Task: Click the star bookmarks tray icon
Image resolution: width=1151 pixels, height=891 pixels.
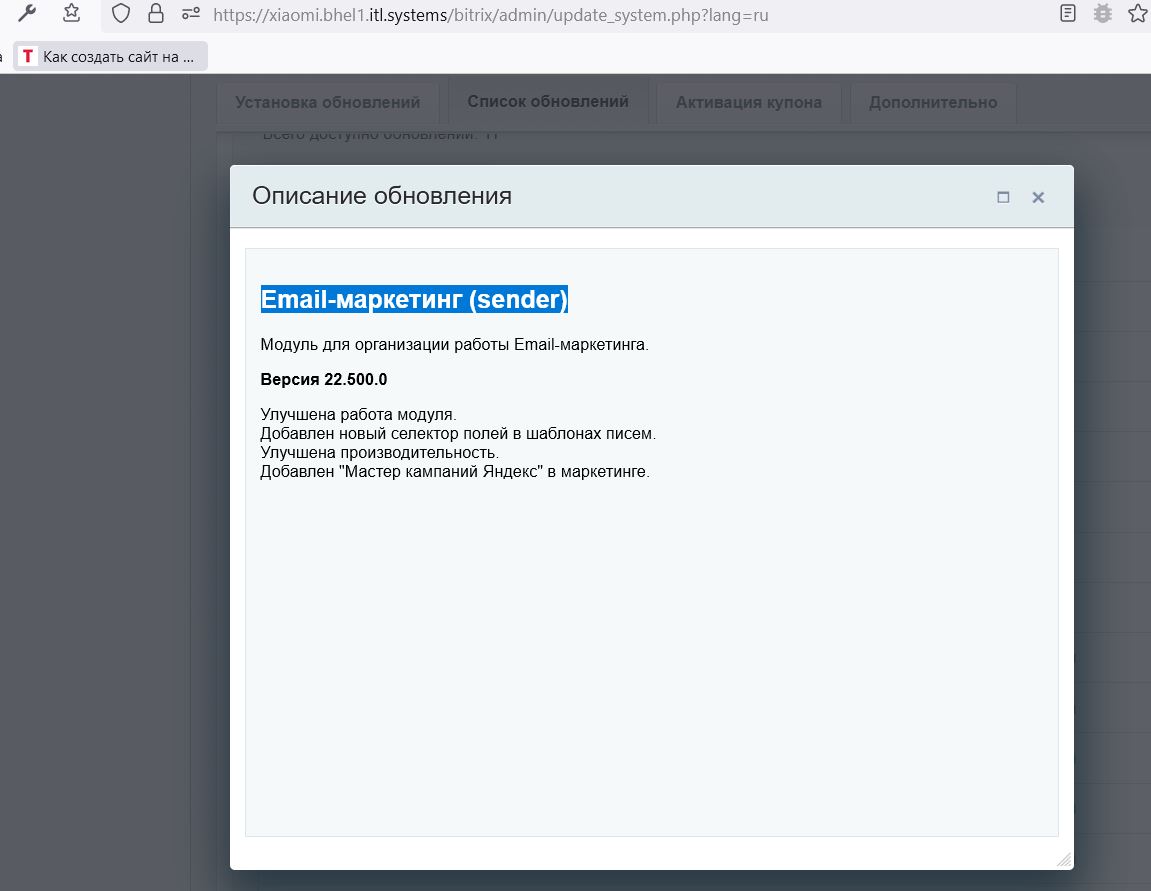Action: (x=71, y=13)
